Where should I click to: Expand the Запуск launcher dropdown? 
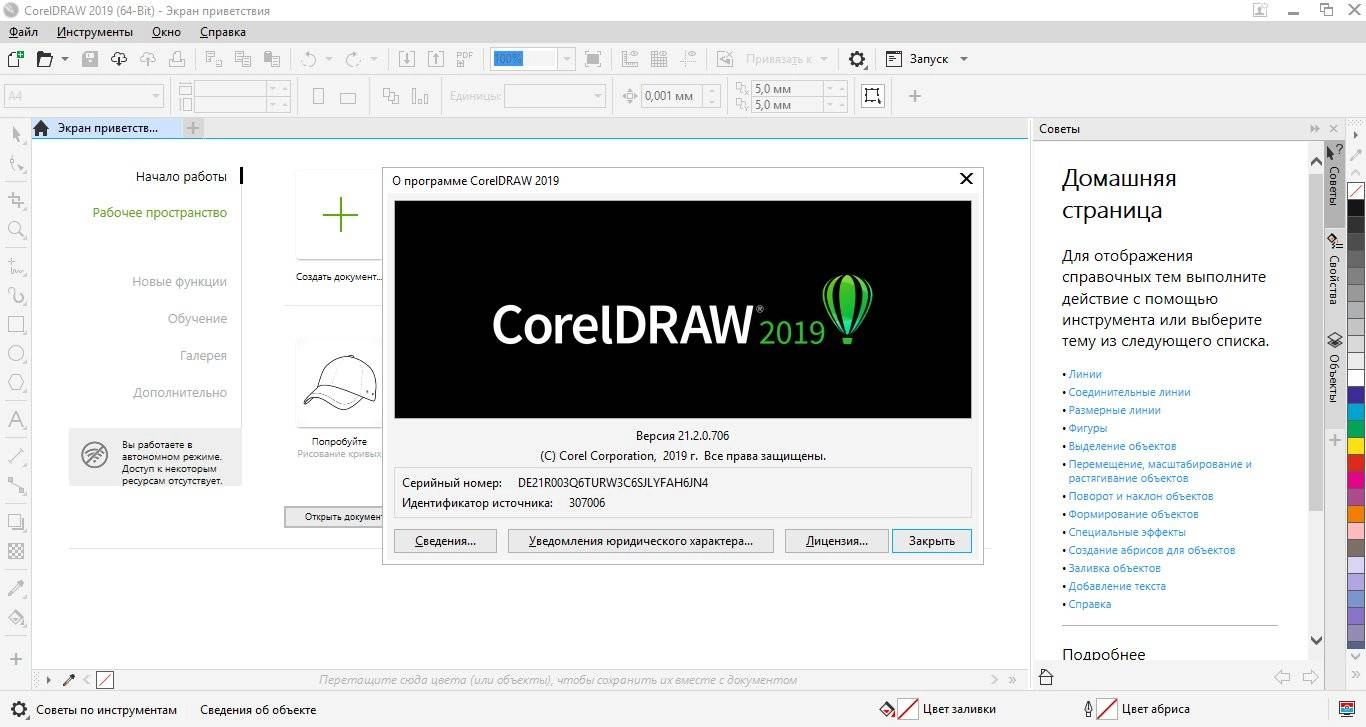coord(964,59)
